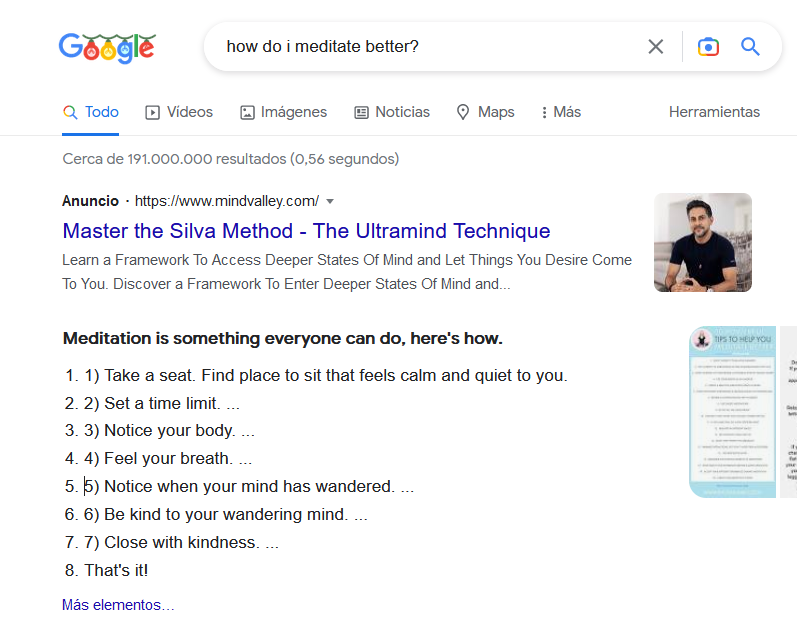Expand the Más options menu
Viewport: 797px width, 617px height.
[x=561, y=112]
